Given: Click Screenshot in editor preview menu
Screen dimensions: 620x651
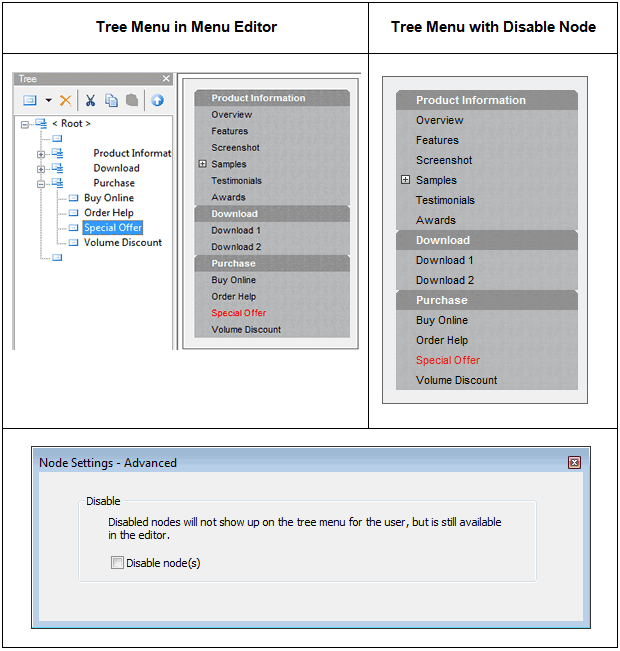Looking at the screenshot, I should 235,148.
